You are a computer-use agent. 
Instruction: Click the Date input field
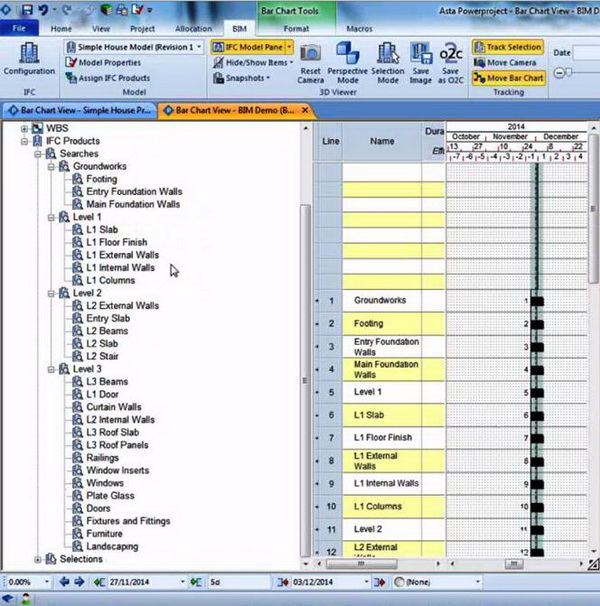click(x=586, y=53)
